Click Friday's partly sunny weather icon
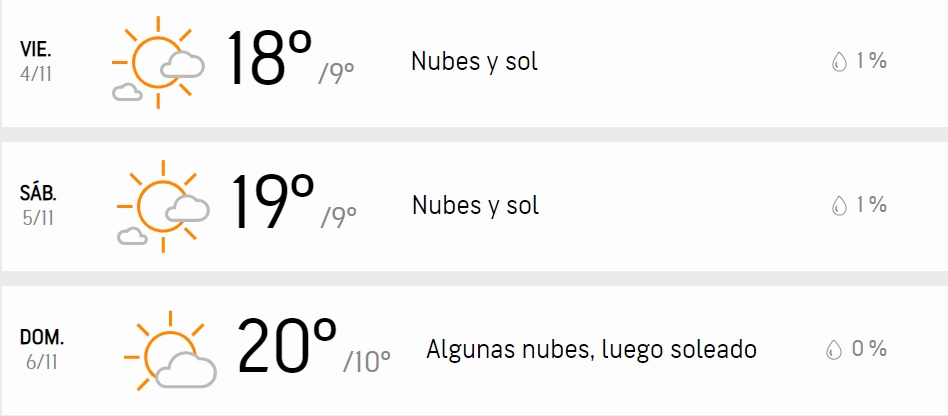948x416 pixels. pos(158,66)
